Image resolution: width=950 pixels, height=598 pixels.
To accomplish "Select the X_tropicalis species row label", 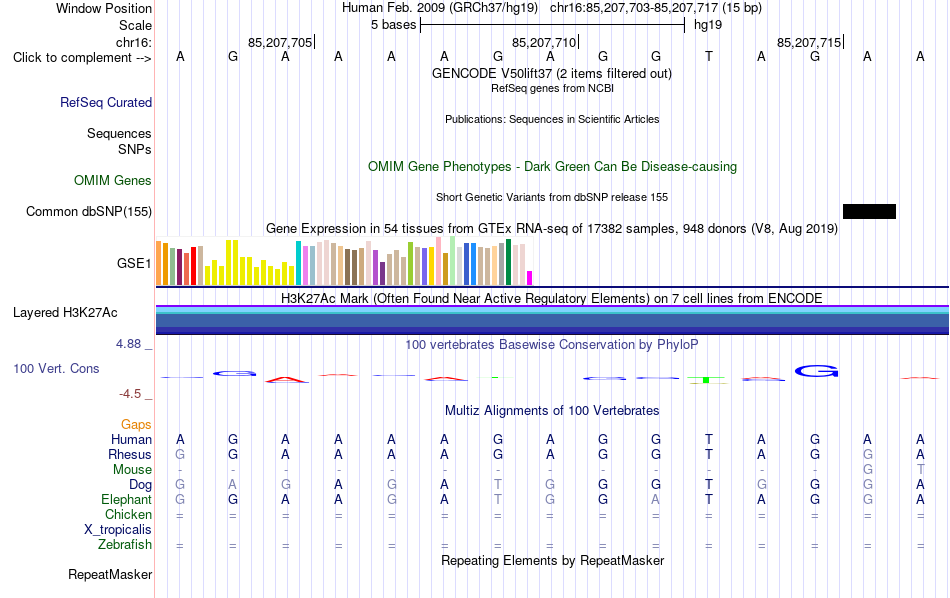I will click(x=118, y=530).
